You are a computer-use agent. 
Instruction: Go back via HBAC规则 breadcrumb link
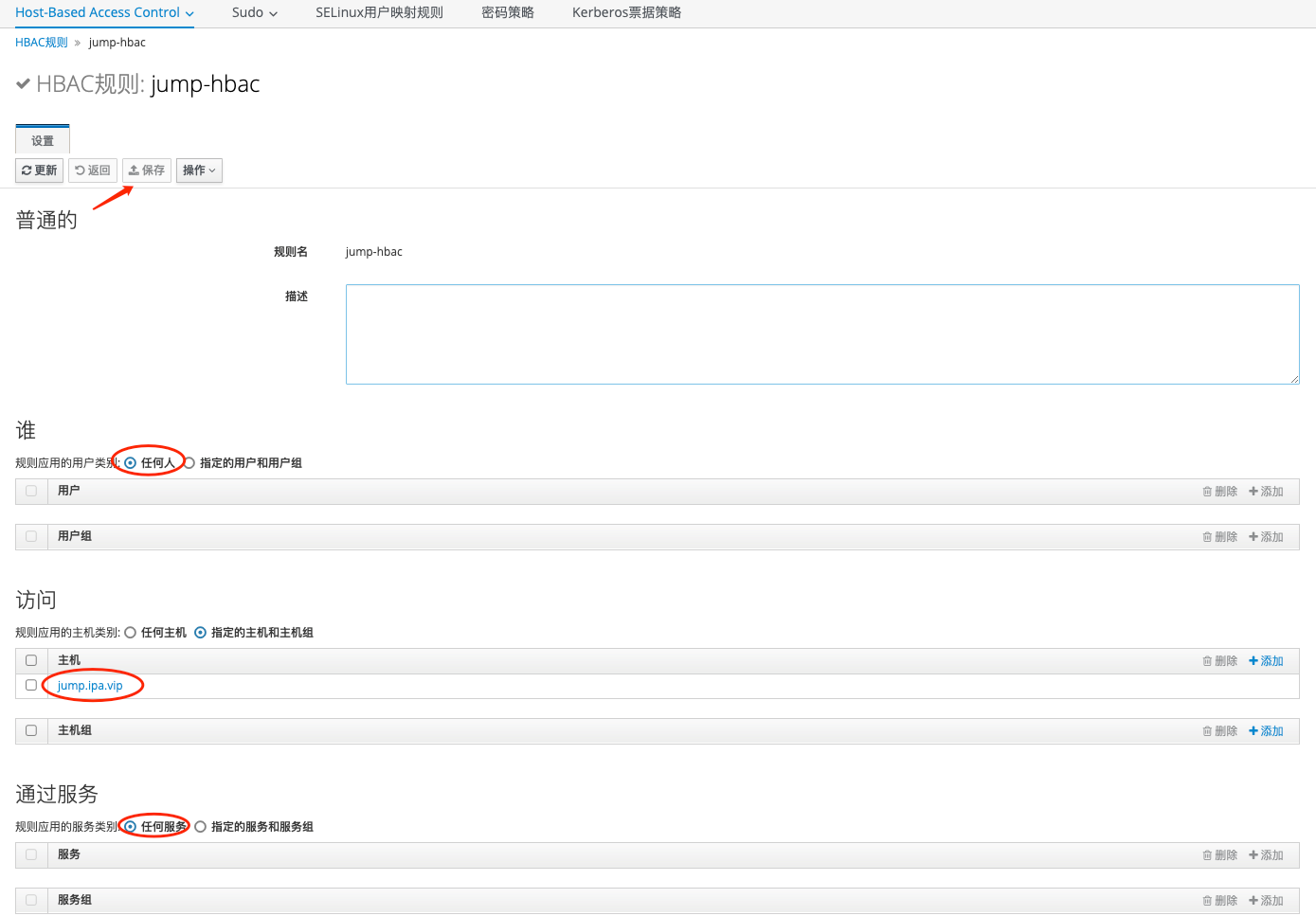42,43
